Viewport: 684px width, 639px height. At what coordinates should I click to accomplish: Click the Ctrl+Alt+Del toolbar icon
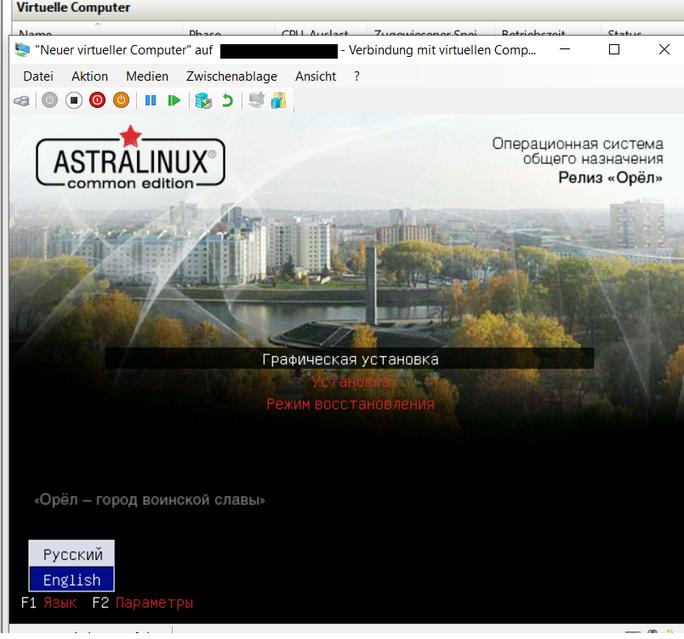point(22,101)
